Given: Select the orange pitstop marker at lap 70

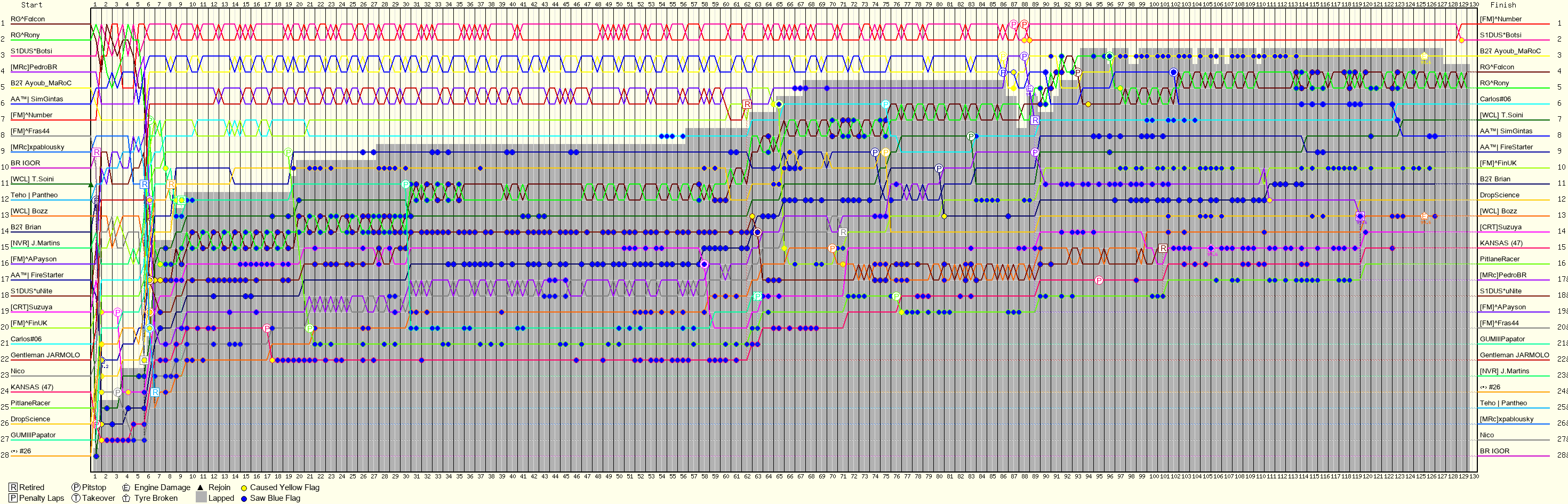Looking at the screenshot, I should [832, 249].
